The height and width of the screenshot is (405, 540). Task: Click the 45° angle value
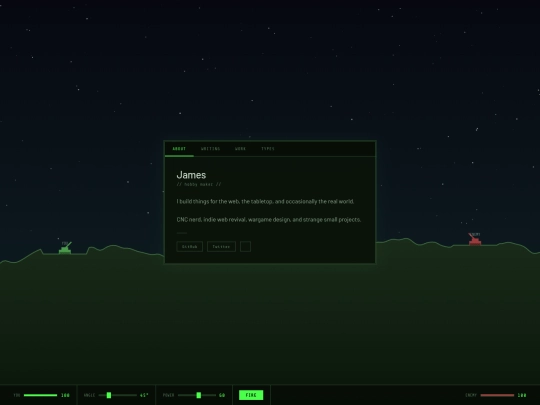click(144, 395)
